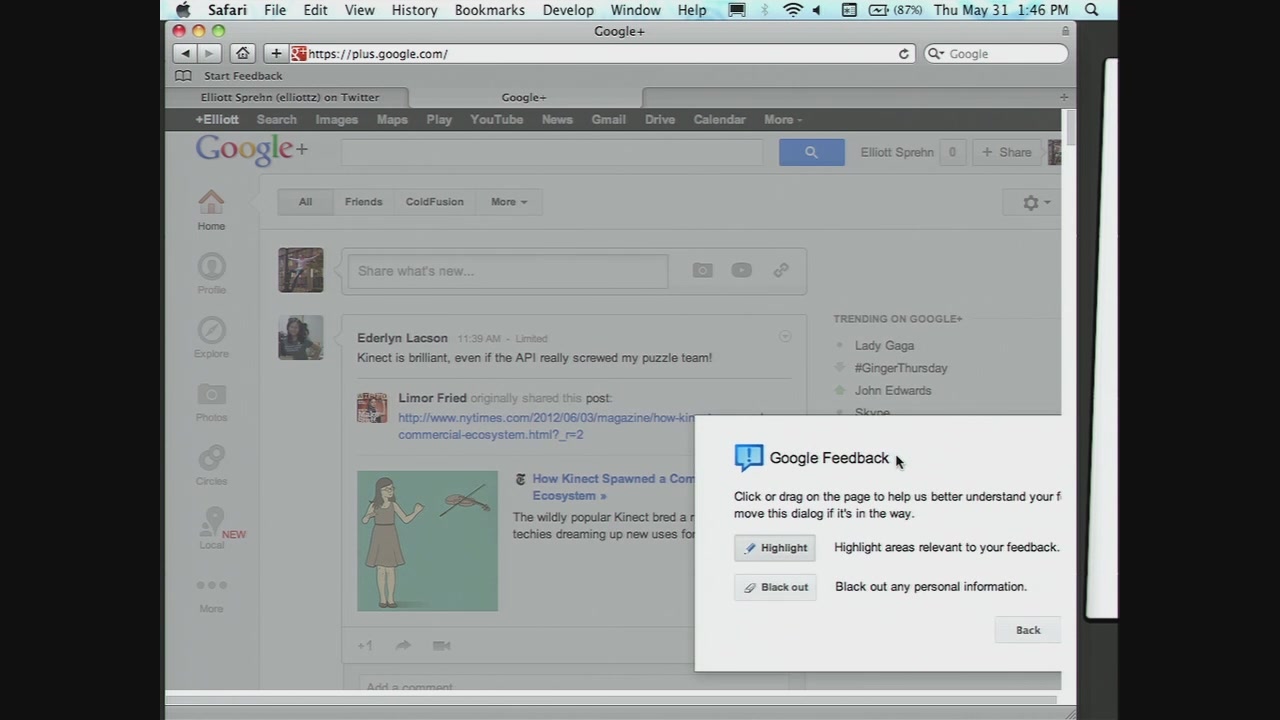Click the Lady Gaga trending topic
This screenshot has width=1280, height=720.
pos(884,346)
